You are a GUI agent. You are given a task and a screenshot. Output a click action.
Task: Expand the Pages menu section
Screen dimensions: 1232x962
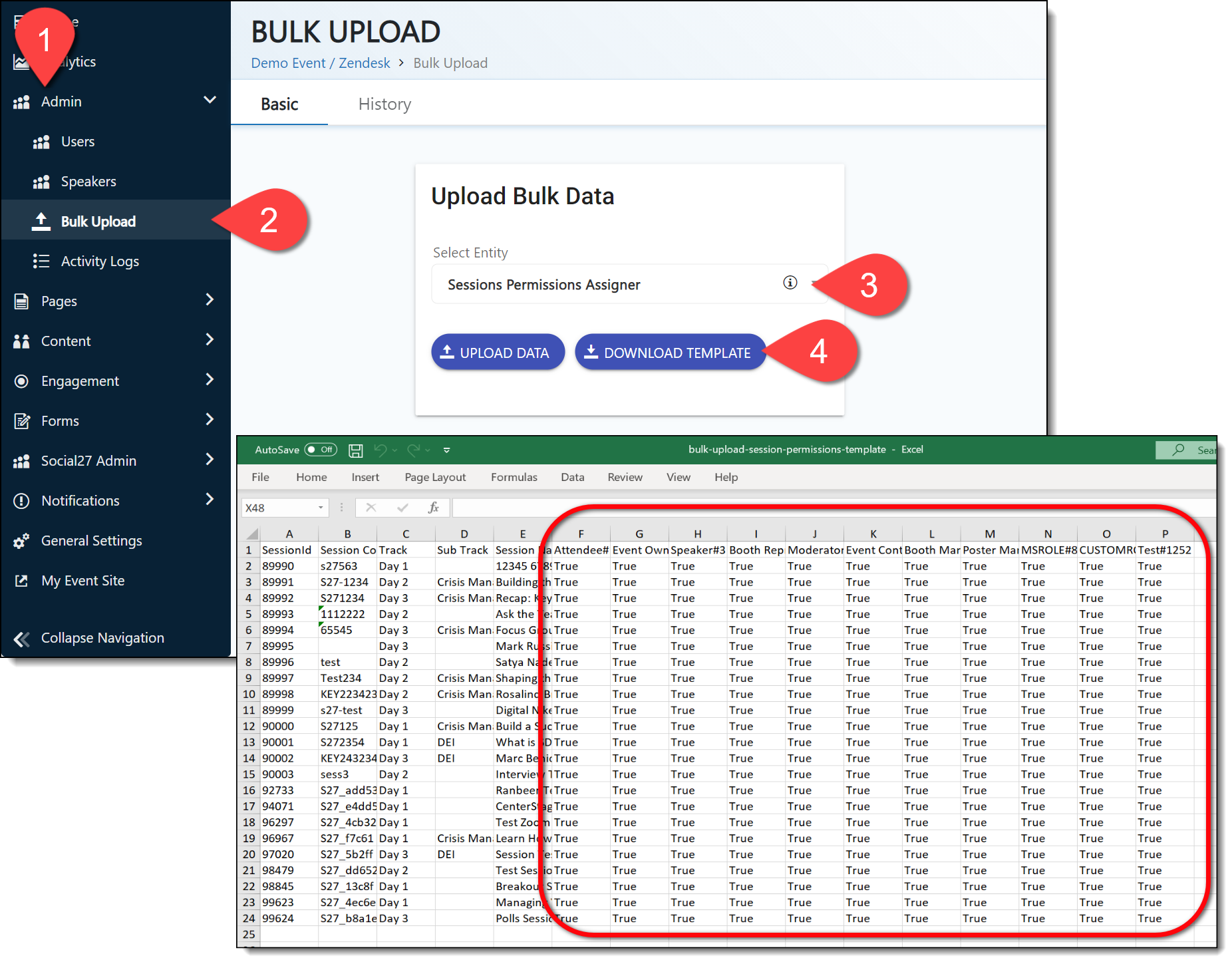pyautogui.click(x=210, y=300)
